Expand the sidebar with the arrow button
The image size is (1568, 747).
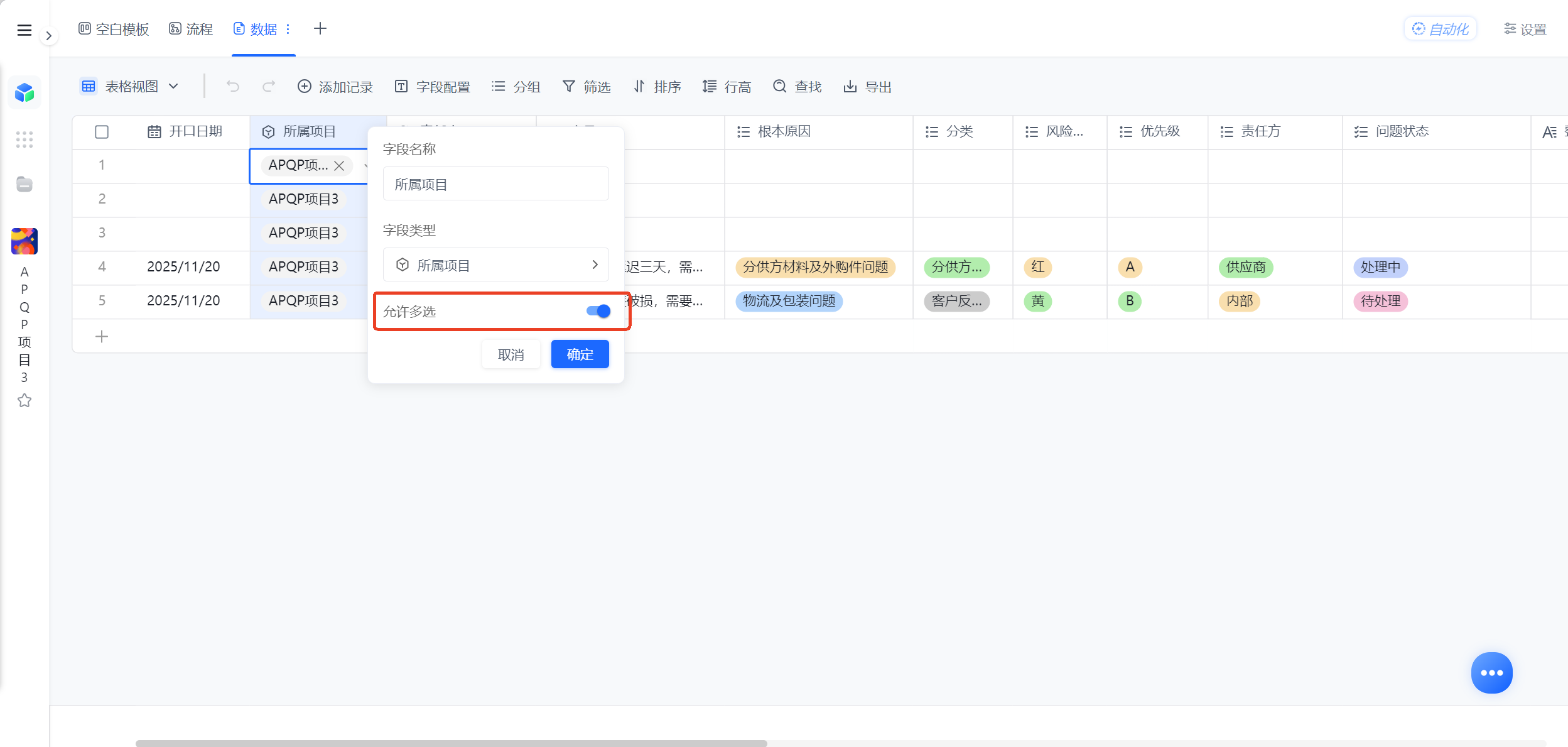click(48, 36)
